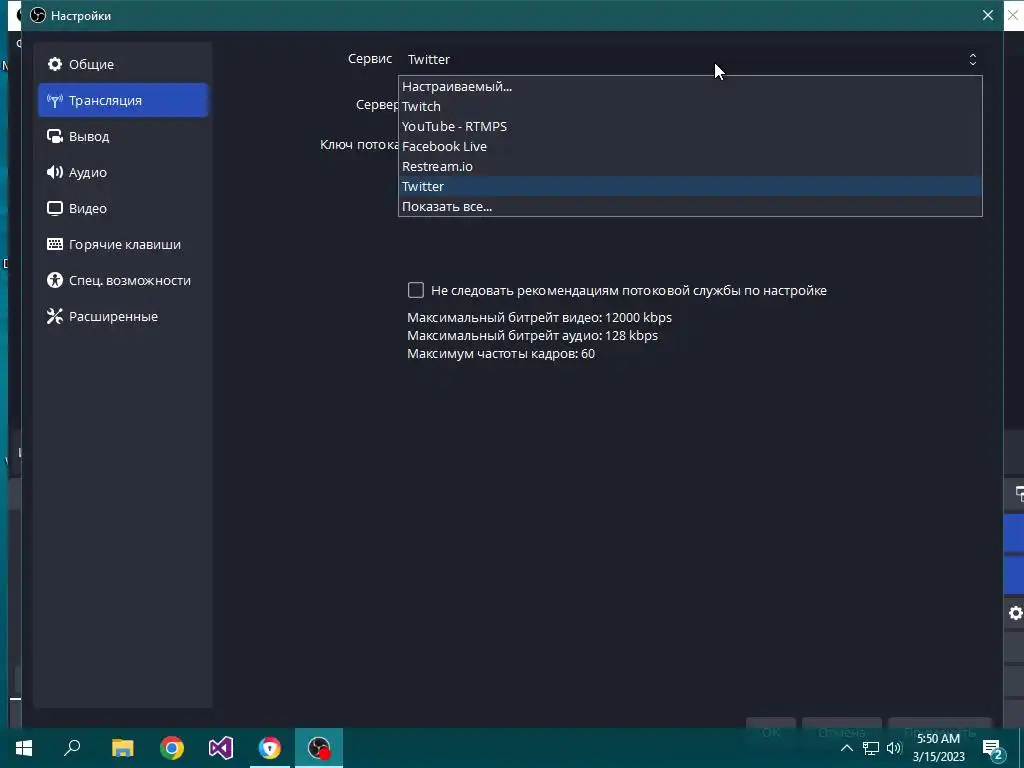Open the Общие settings section
This screenshot has width=1024, height=768.
tap(123, 64)
